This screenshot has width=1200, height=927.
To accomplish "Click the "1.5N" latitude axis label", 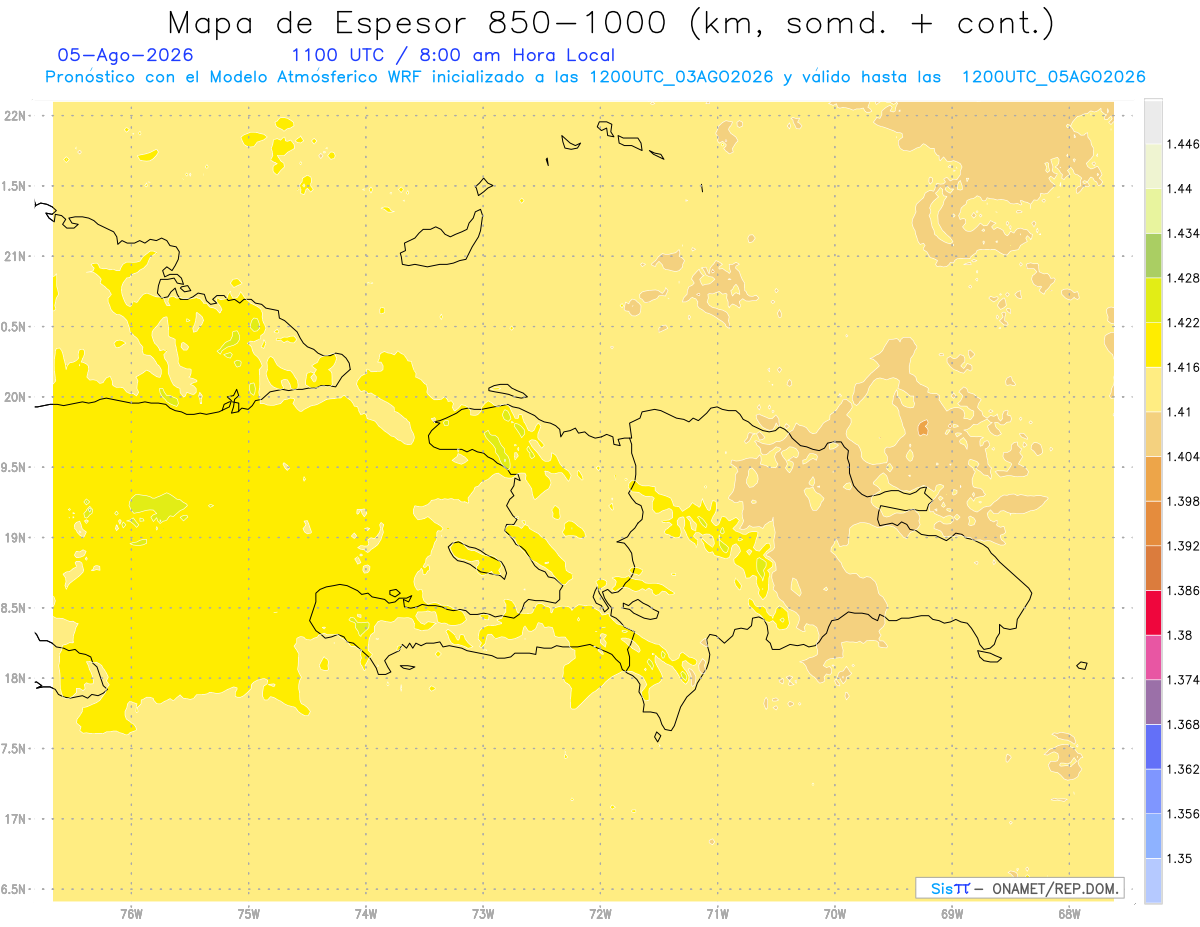I will tap(16, 186).
